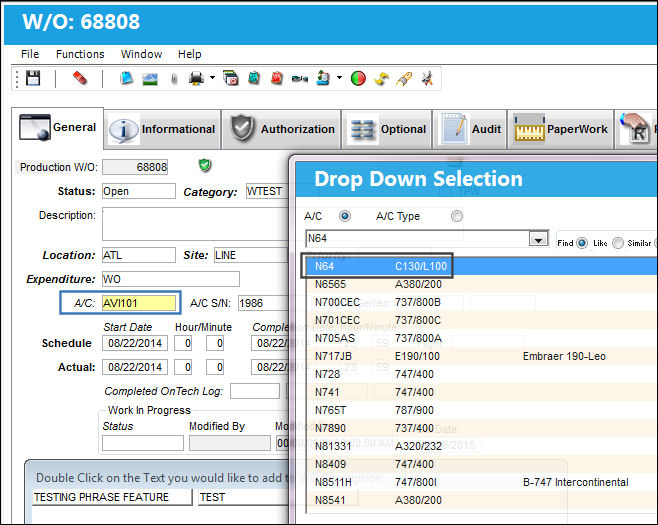Select the A/C radio button
This screenshot has height=525, width=658.
pos(345,216)
